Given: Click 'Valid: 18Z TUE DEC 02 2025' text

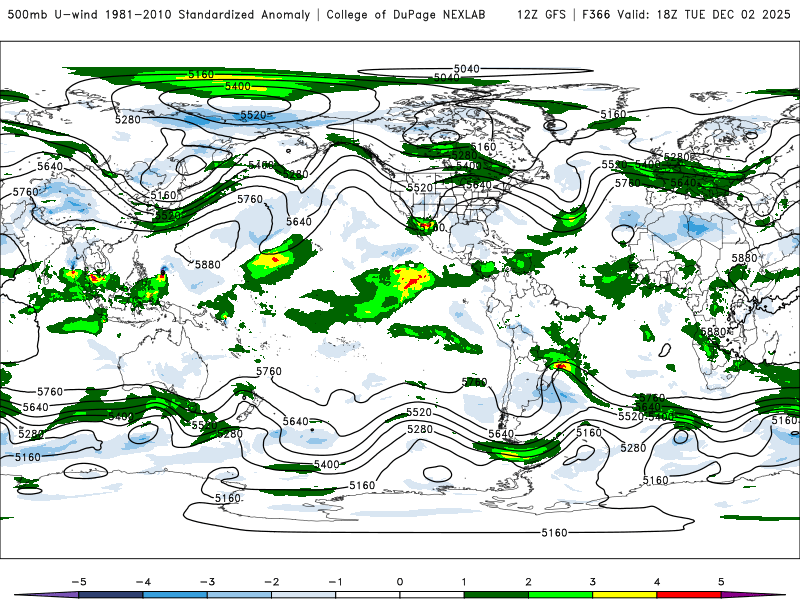Looking at the screenshot, I should tap(704, 14).
